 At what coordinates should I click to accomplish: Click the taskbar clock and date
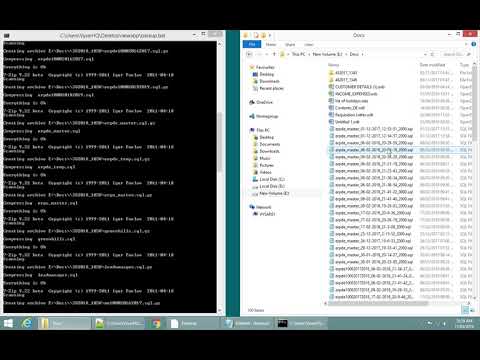(464, 324)
